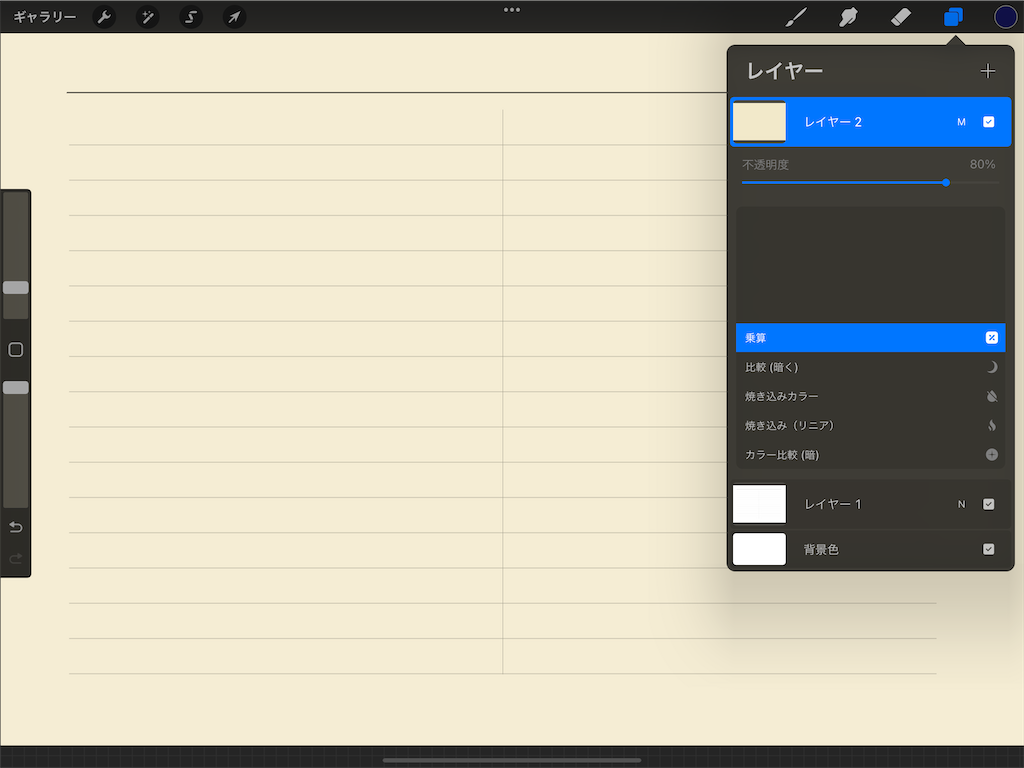Collapse blend mode via M letter
This screenshot has height=768, width=1024.
pos(961,122)
